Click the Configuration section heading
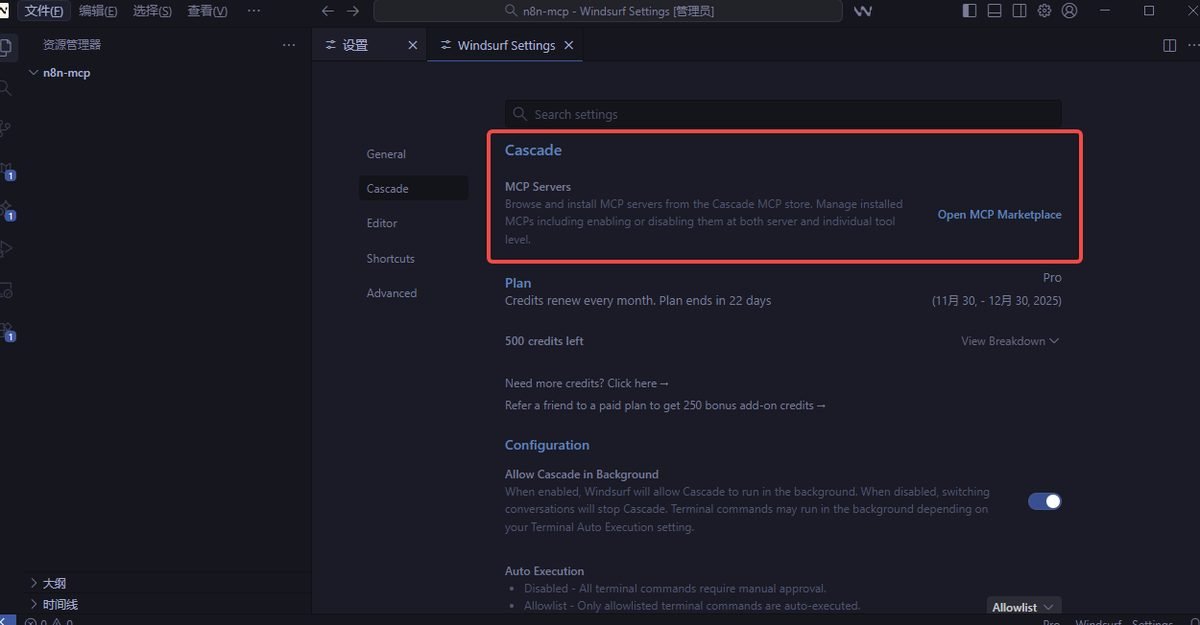The width and height of the screenshot is (1200, 625). pyautogui.click(x=547, y=445)
